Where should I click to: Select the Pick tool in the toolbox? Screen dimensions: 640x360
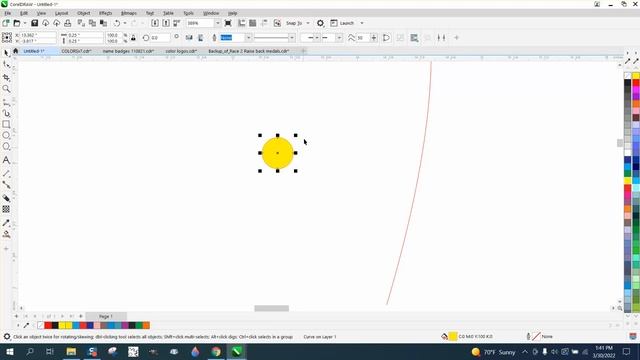[x=6, y=53]
